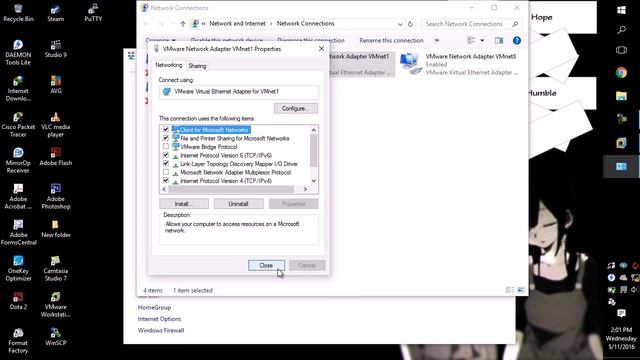Open taskbar search magnifier
640x360 pixels.
click(621, 29)
